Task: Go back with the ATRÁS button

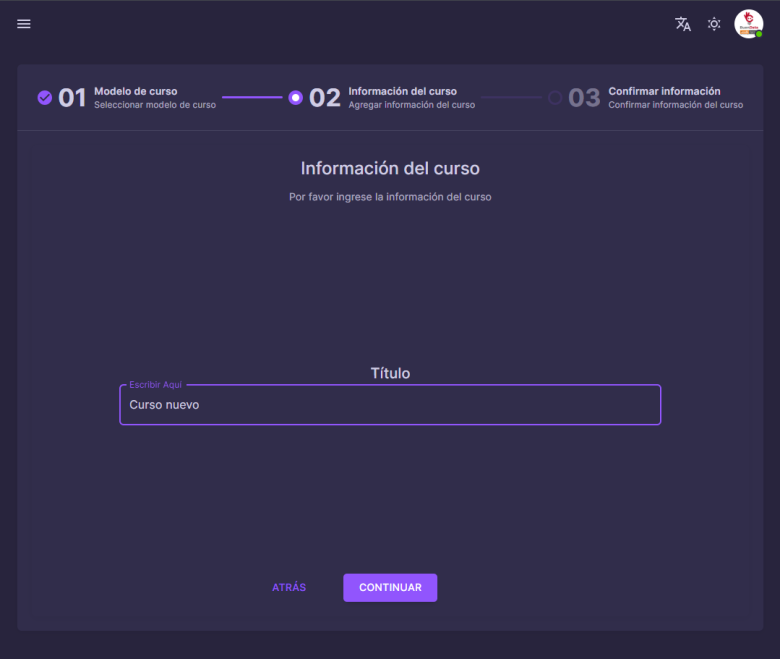Action: (x=289, y=587)
